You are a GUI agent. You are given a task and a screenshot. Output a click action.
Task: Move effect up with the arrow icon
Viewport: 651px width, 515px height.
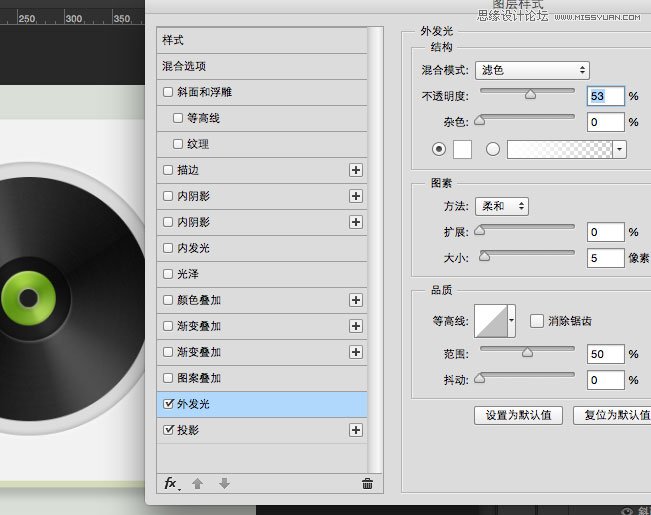[198, 483]
